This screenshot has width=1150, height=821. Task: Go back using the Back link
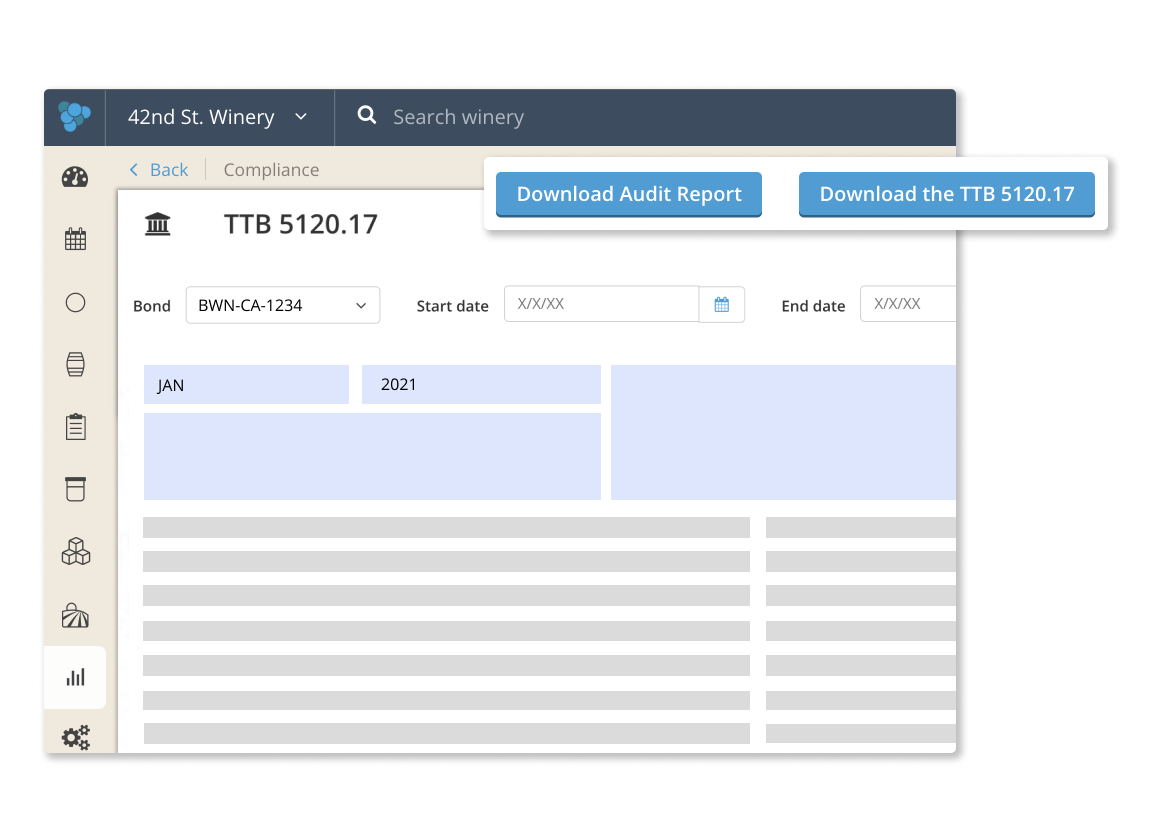coord(158,170)
